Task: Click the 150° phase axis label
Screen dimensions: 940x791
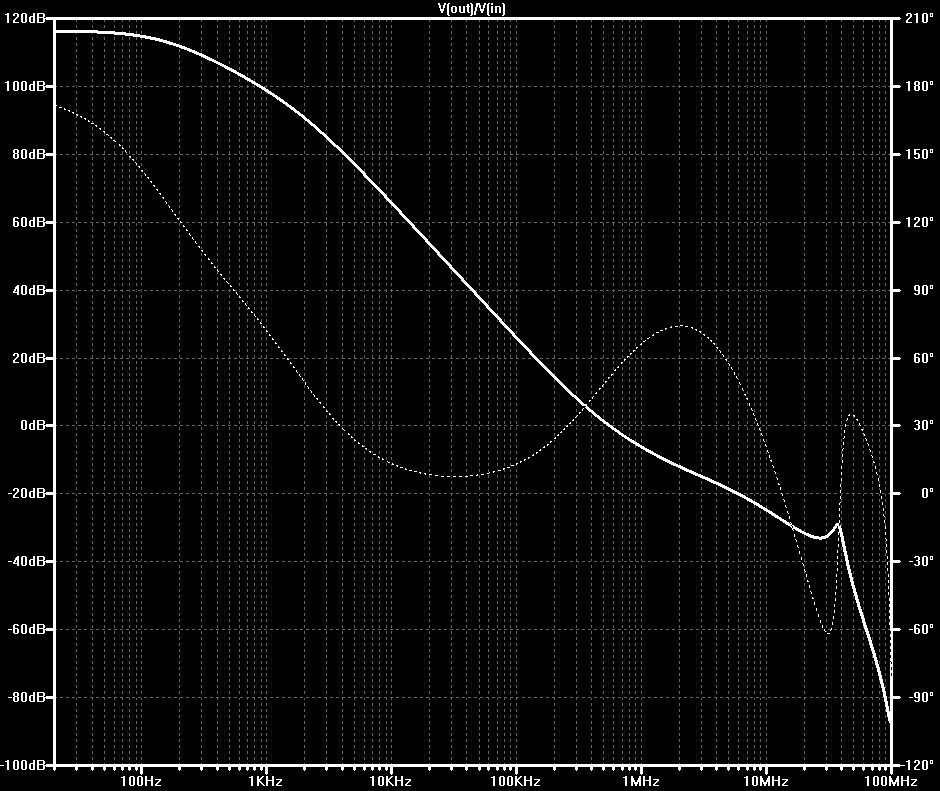Action: (x=919, y=154)
